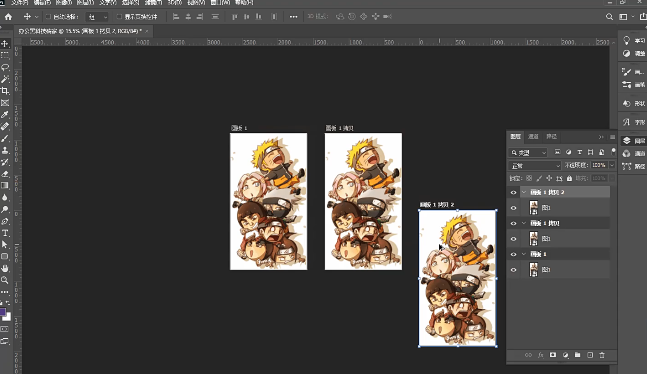Select the Horizontal Type tool

click(5, 233)
